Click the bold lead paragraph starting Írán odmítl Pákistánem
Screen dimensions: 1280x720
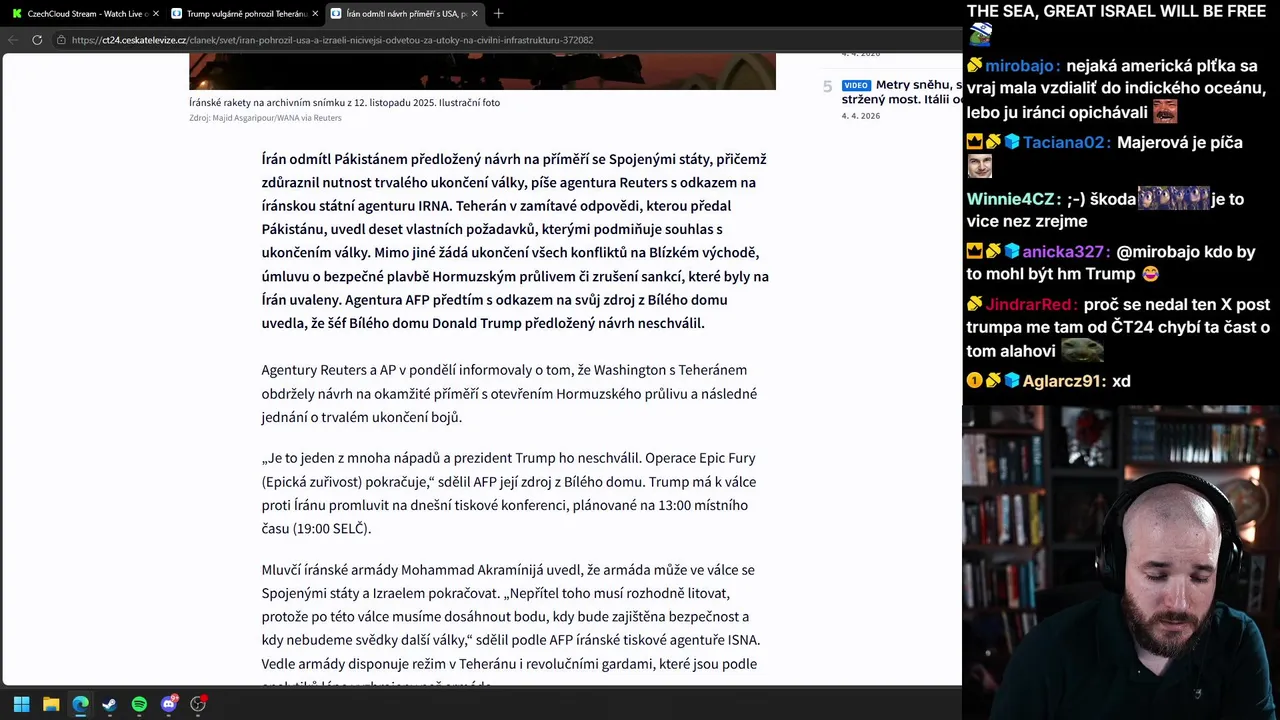pyautogui.click(x=515, y=241)
